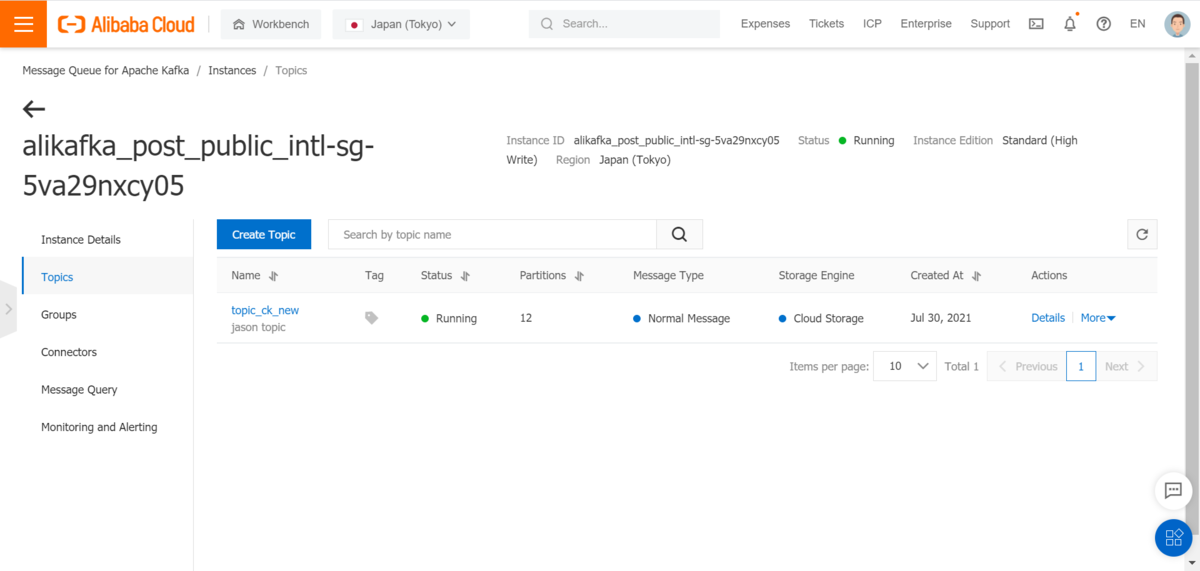The width and height of the screenshot is (1200, 571).
Task: Click the Jul 30, 2021 date cell
Action: 940,318
